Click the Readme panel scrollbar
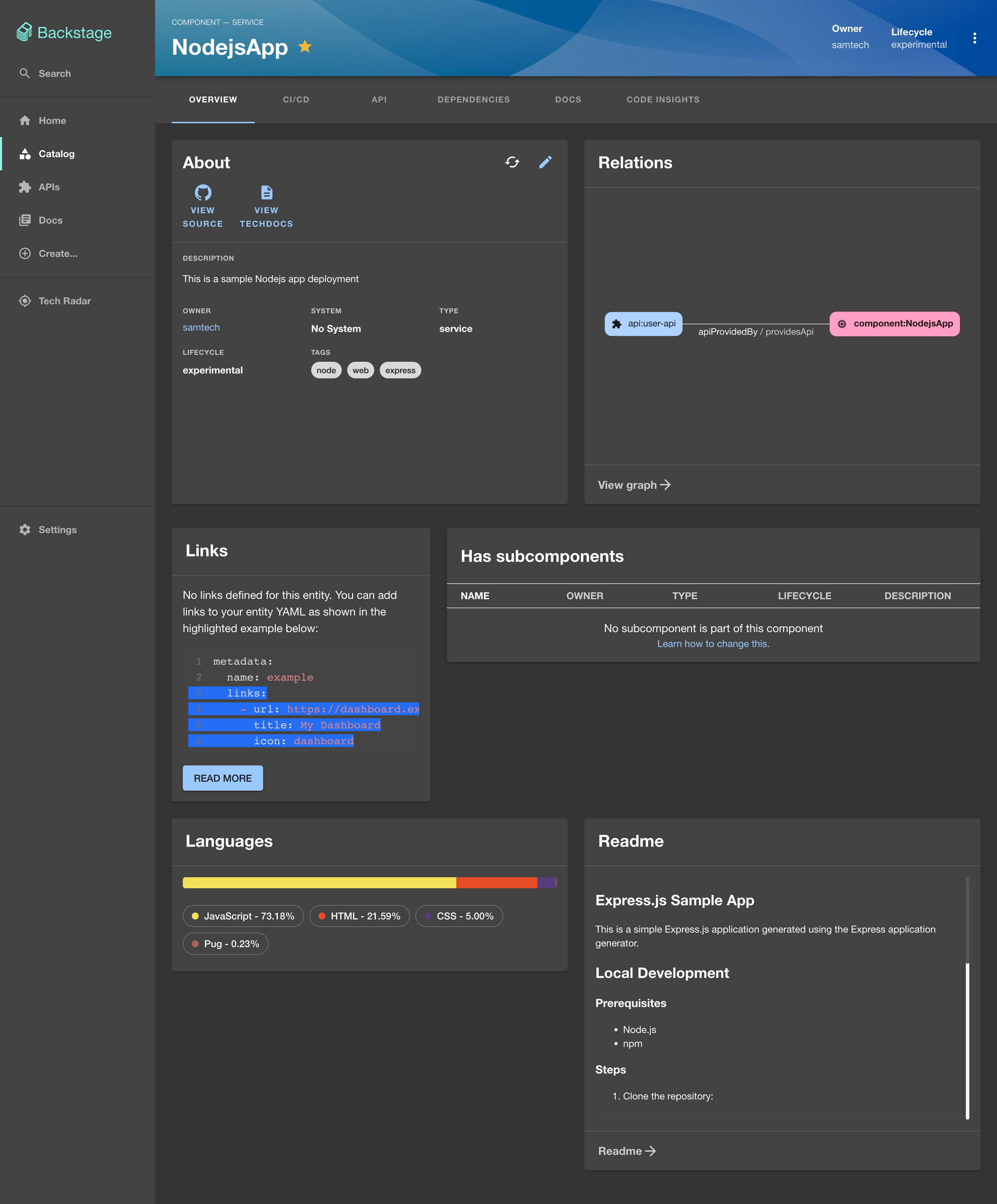Screen dimensions: 997x1204 (967, 998)
